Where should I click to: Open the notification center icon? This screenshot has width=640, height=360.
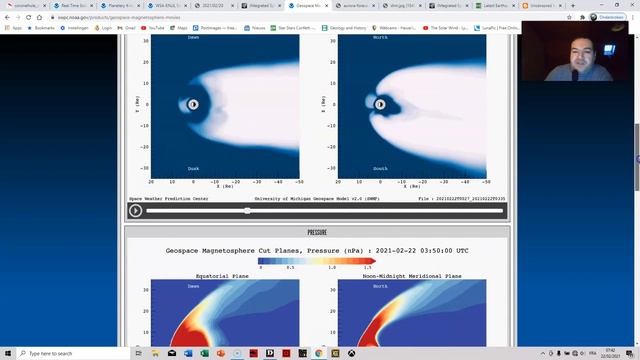(630, 353)
